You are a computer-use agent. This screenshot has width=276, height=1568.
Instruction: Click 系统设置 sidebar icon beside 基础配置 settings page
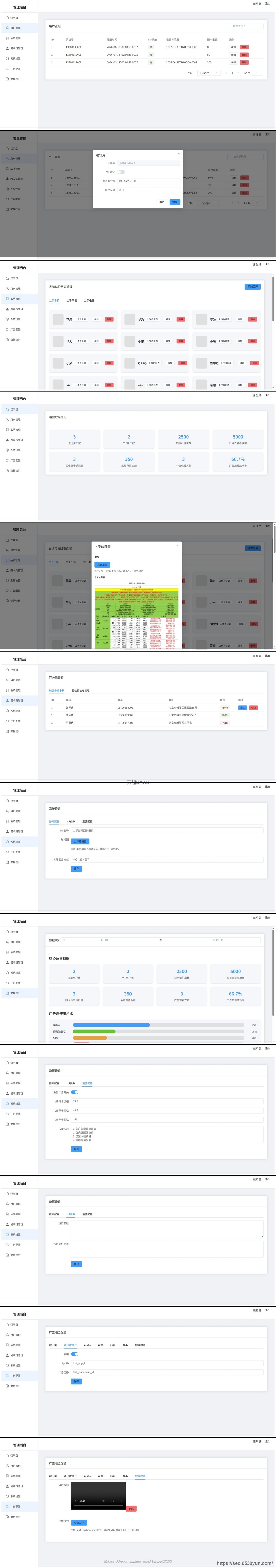(x=7, y=842)
